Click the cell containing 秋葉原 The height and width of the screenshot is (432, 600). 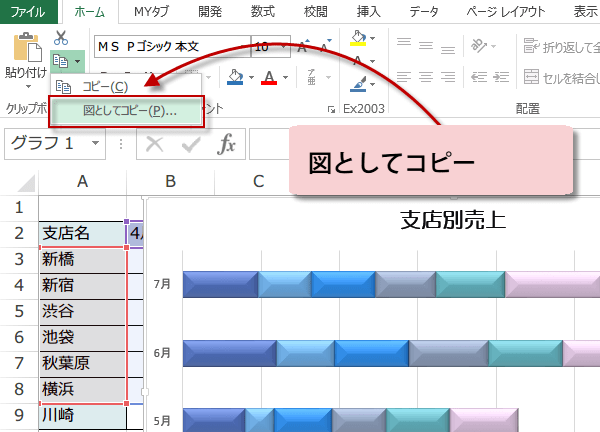pos(82,364)
